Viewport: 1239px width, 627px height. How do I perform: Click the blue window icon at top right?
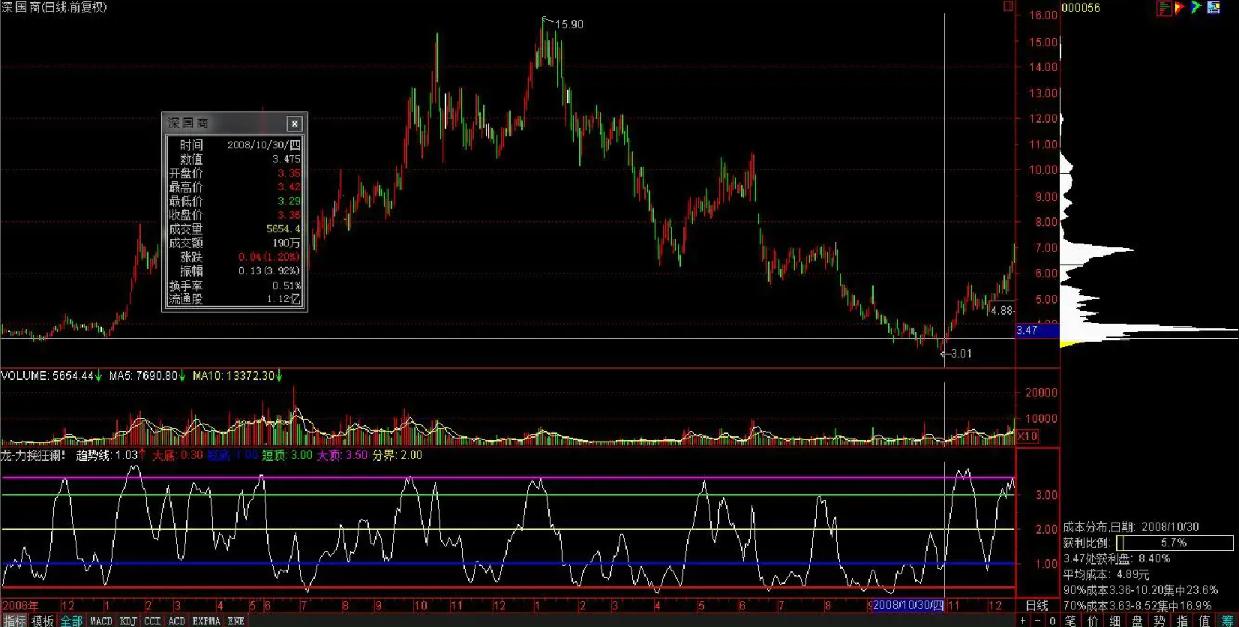pos(1213,7)
